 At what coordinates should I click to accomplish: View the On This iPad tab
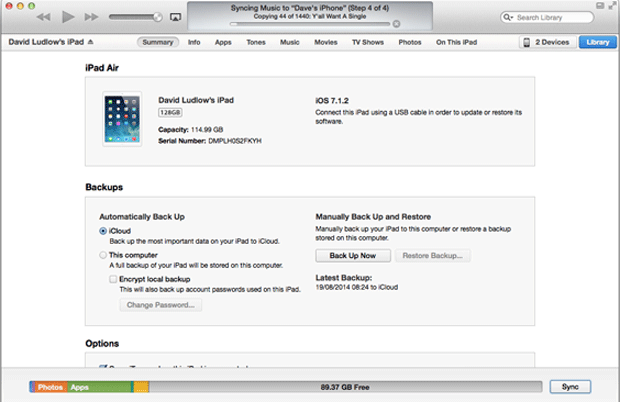(x=456, y=42)
